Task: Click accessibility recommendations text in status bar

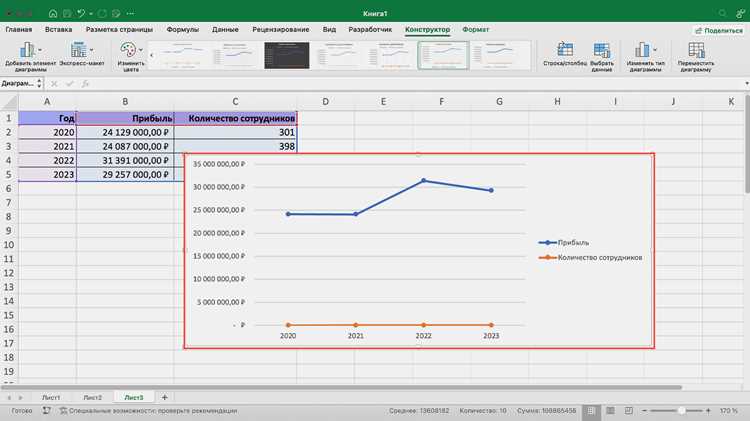Action: coord(153,410)
